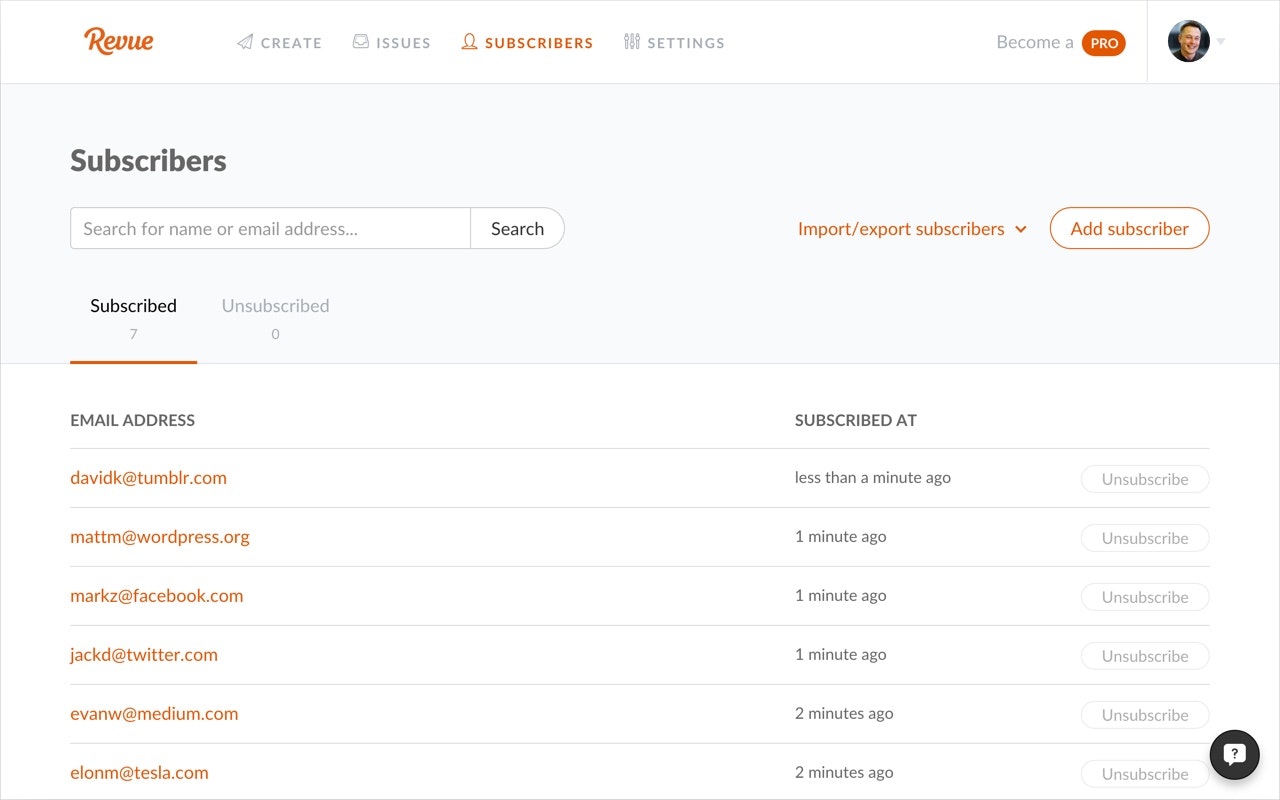Unsubscribe jackd@twitter.com

tap(1145, 656)
